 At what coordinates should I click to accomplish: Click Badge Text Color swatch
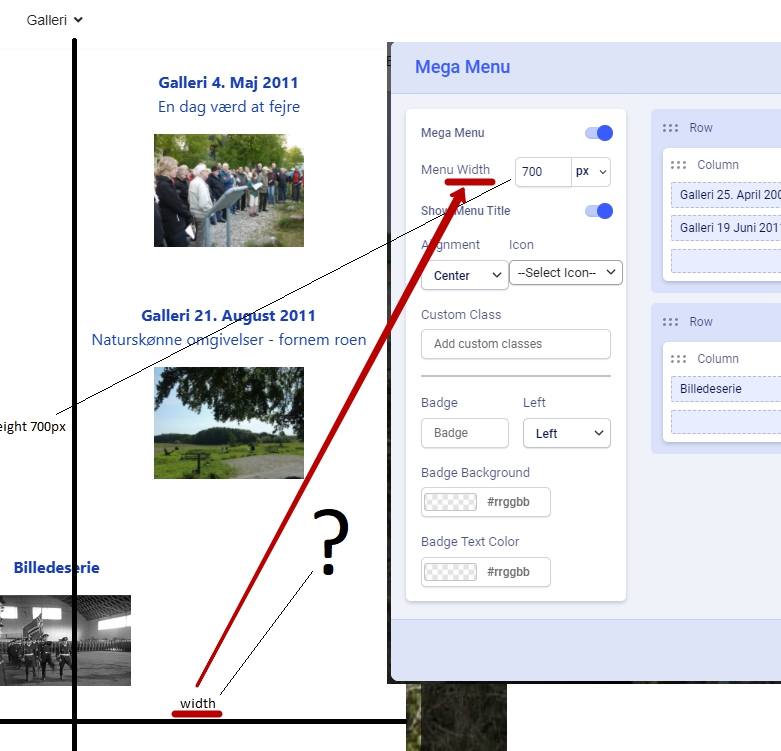[x=450, y=572]
